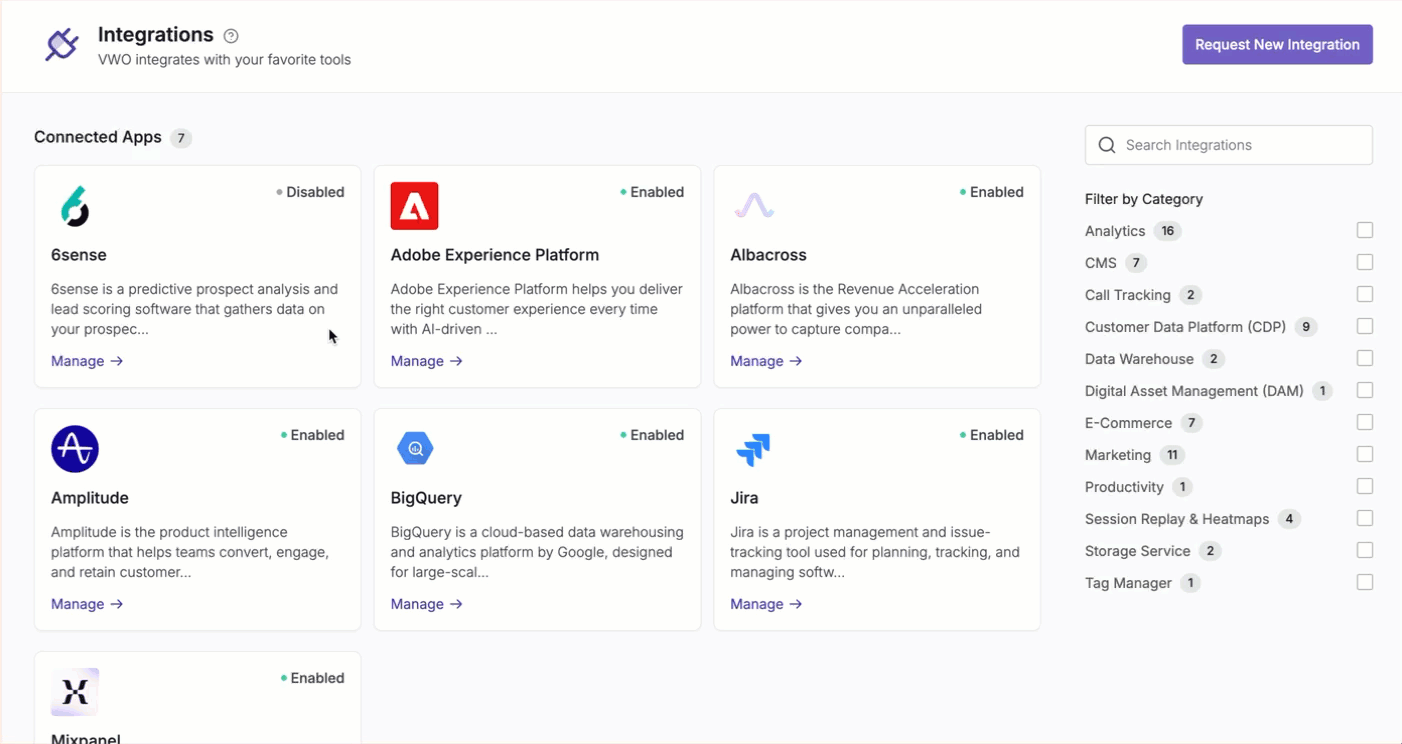Click the Connected Apps count badge 7
1402x744 pixels.
[x=181, y=138]
